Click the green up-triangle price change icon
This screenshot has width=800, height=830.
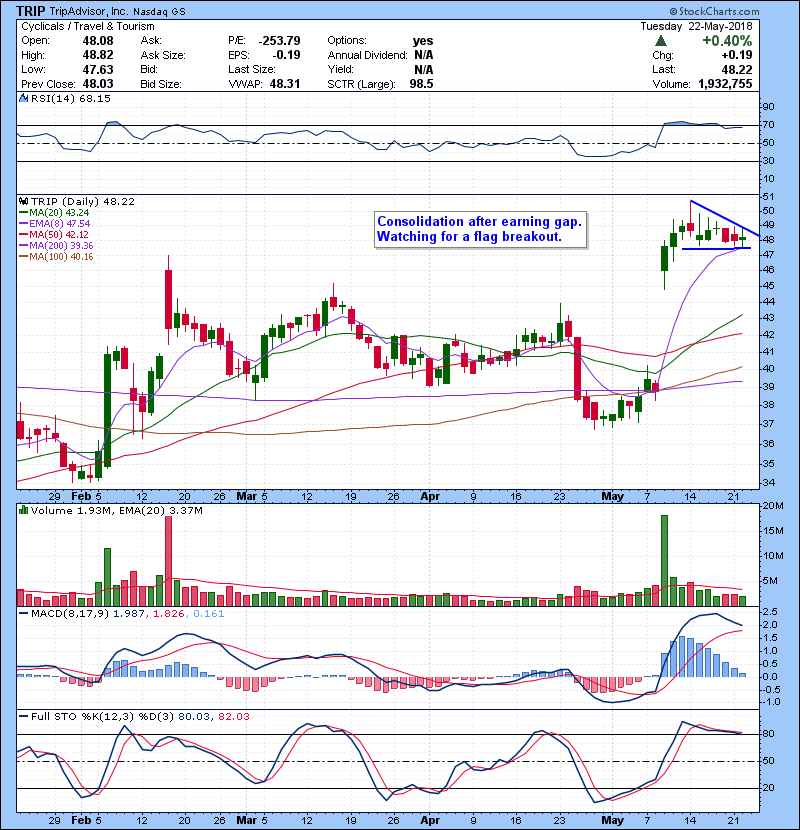click(661, 41)
